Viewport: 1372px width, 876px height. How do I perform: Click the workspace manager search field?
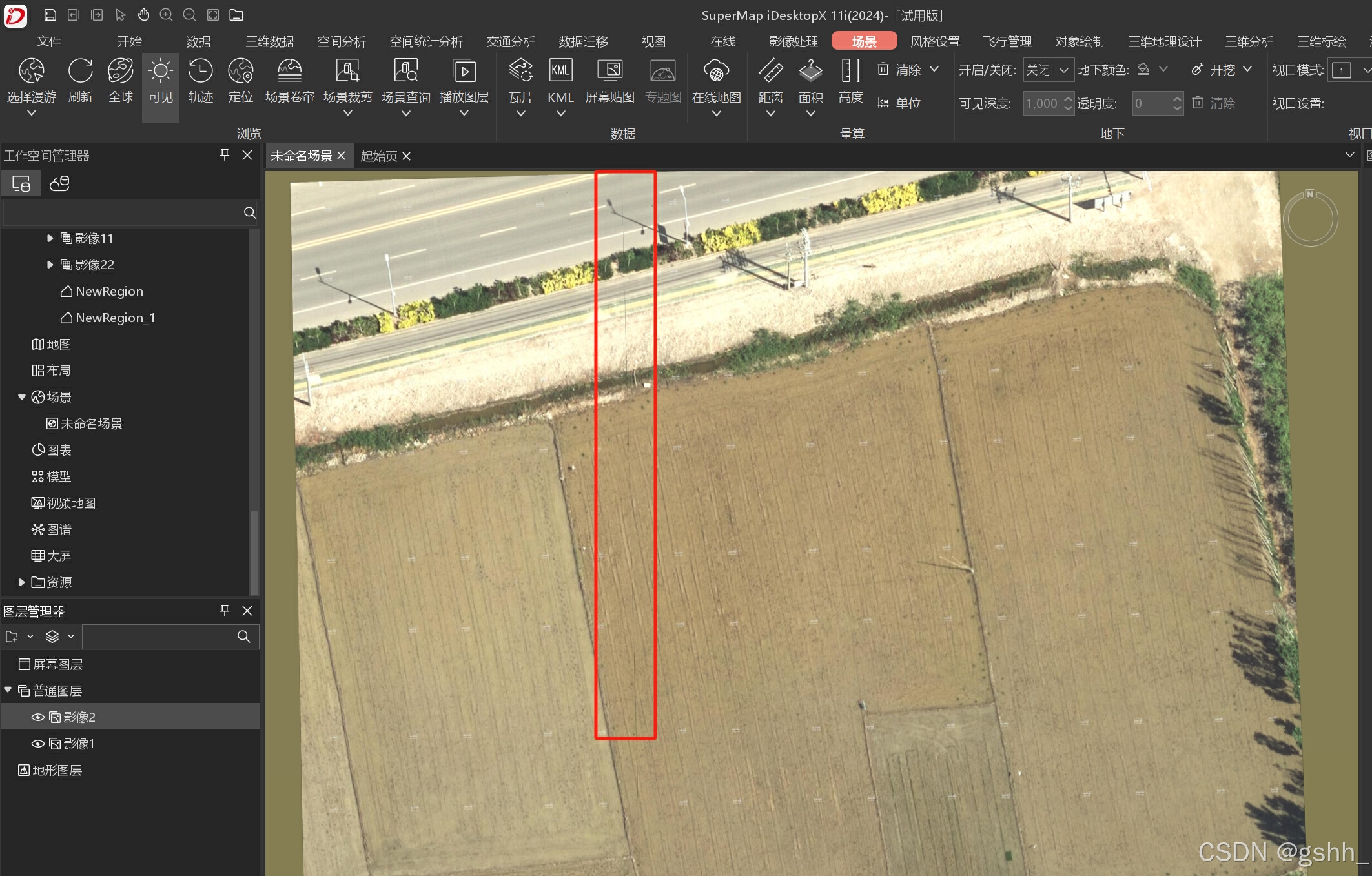(123, 213)
